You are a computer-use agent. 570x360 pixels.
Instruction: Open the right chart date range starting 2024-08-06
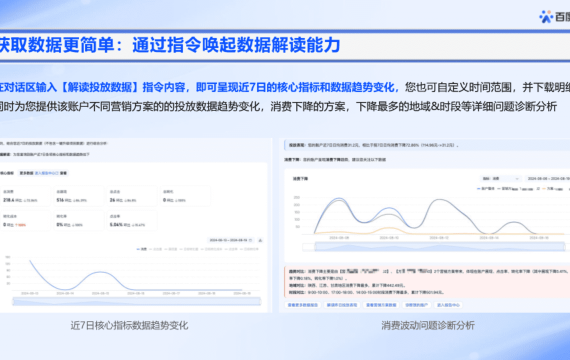(x=548, y=179)
